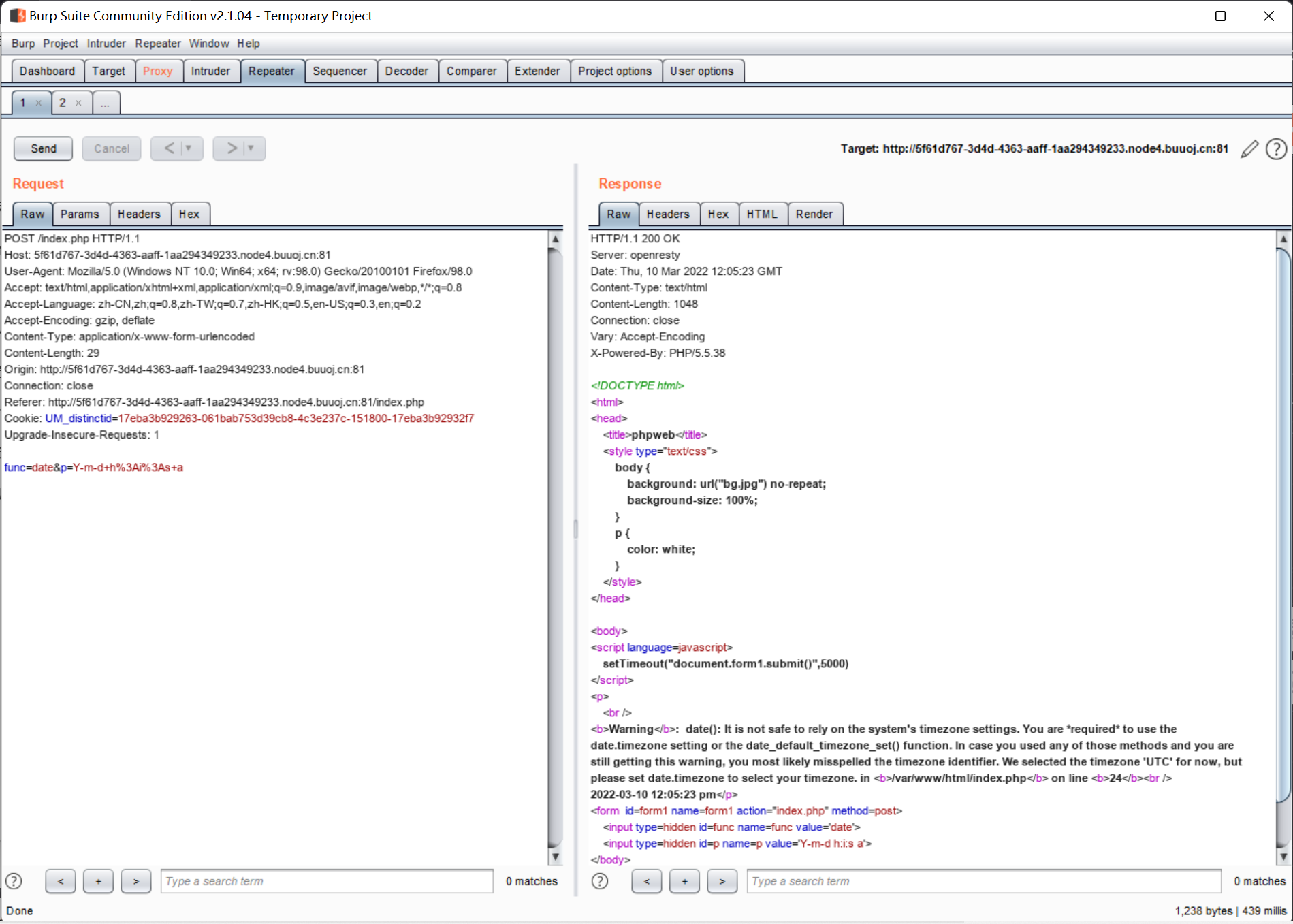Click the Send button
Image resolution: width=1293 pixels, height=924 pixels.
tap(42, 148)
